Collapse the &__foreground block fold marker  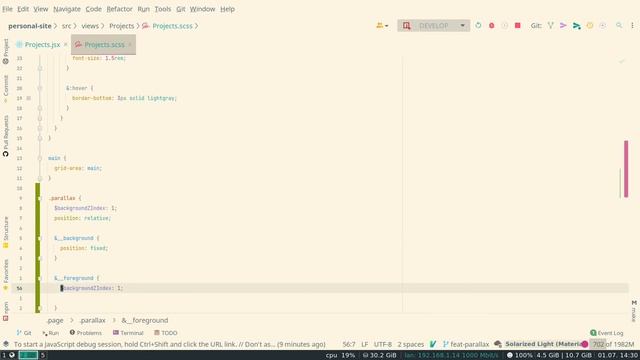tap(40, 278)
